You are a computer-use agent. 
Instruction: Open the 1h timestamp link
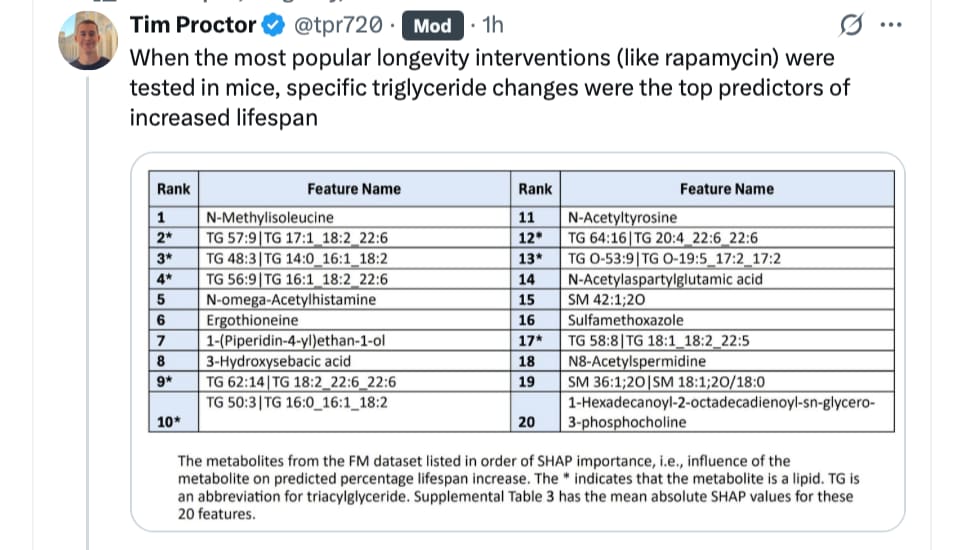point(492,25)
